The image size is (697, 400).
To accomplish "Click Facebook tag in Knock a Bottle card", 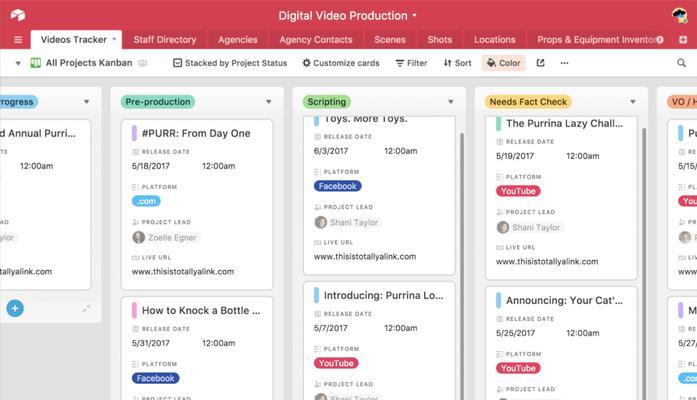I will 156,378.
